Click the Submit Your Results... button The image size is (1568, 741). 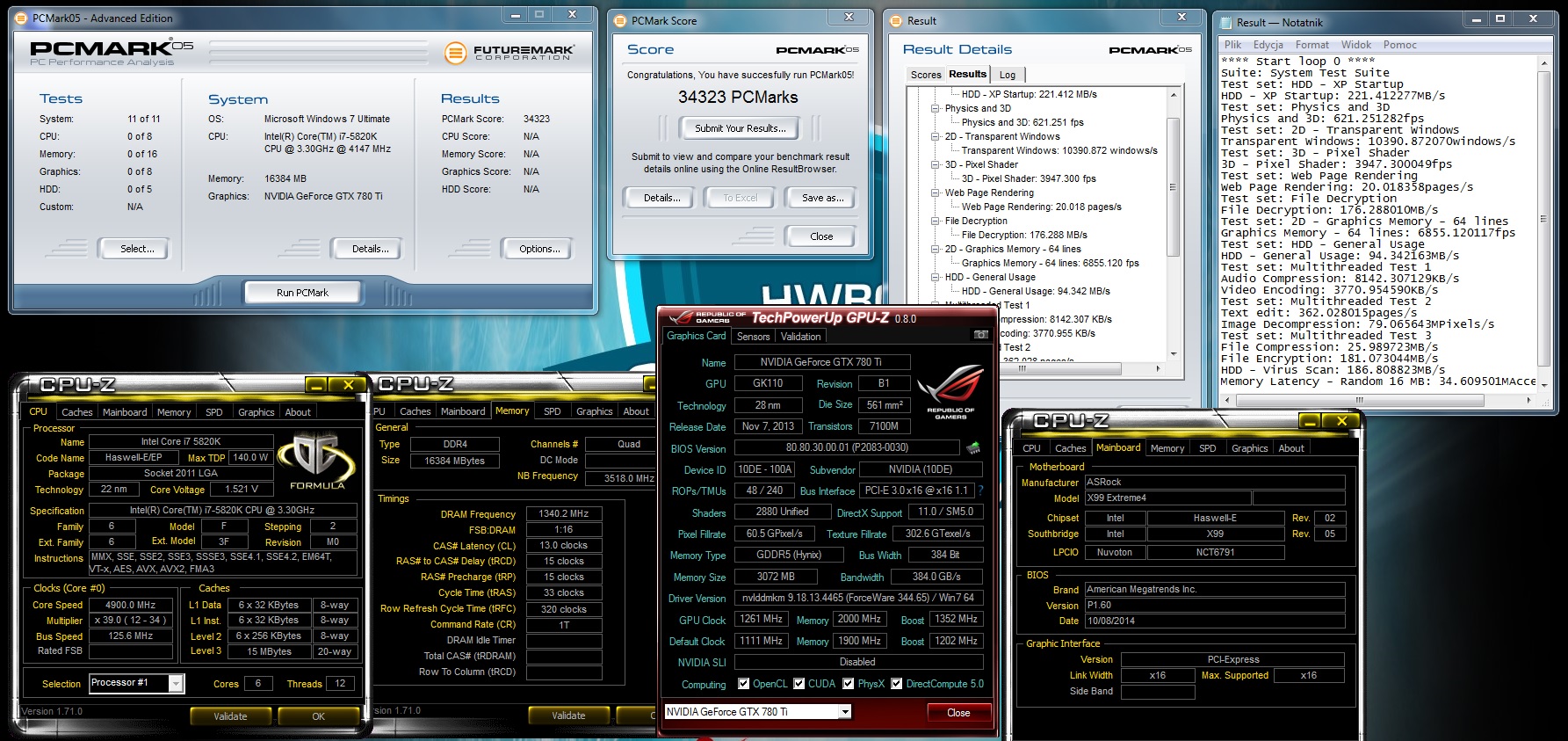pyautogui.click(x=740, y=128)
